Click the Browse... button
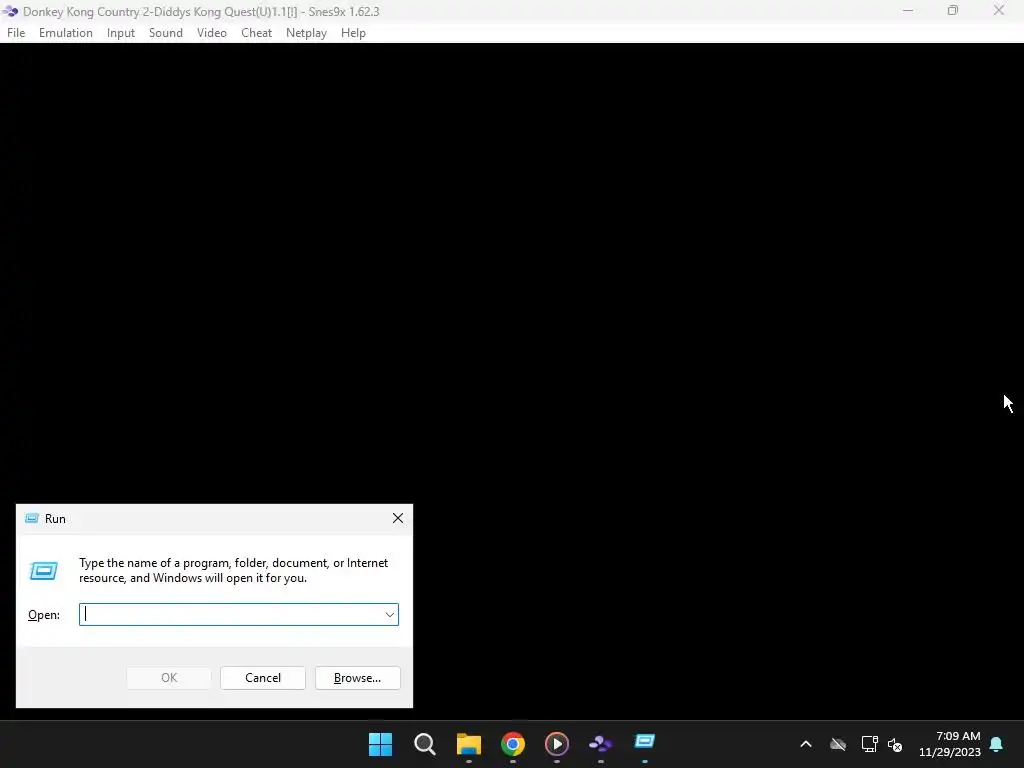Image resolution: width=1024 pixels, height=768 pixels. click(x=357, y=678)
